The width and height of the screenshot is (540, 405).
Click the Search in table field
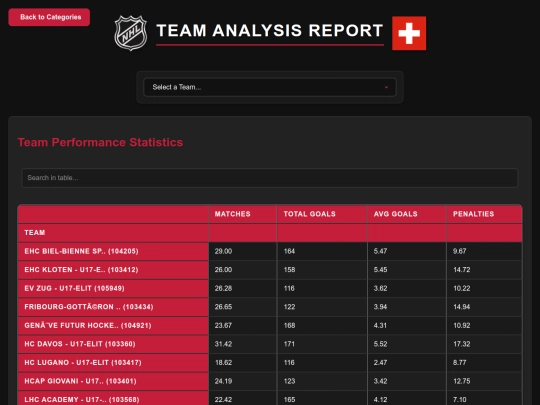tap(270, 178)
